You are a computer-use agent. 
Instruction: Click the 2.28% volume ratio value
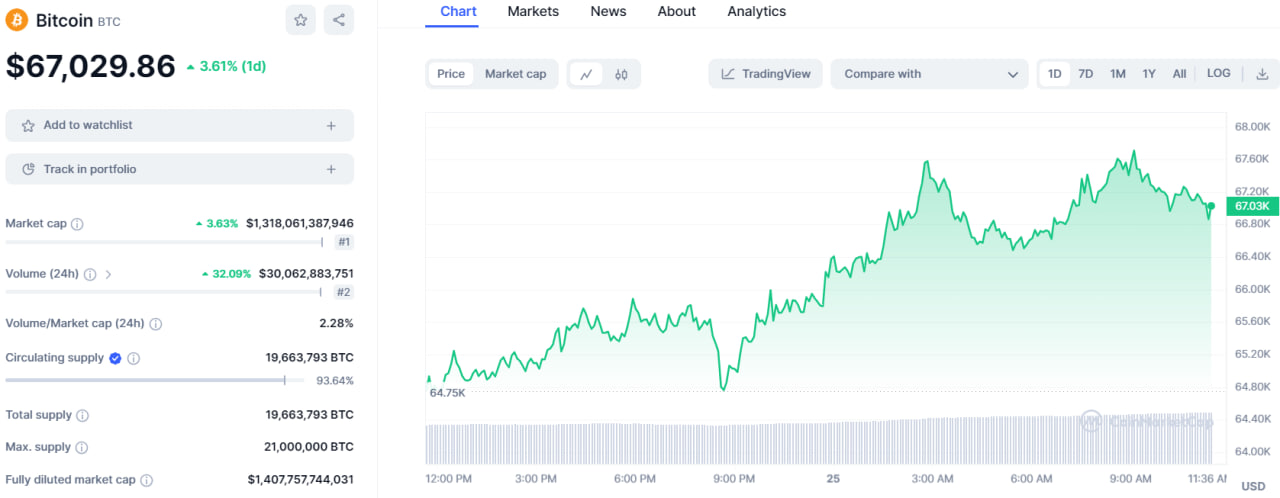tap(336, 324)
